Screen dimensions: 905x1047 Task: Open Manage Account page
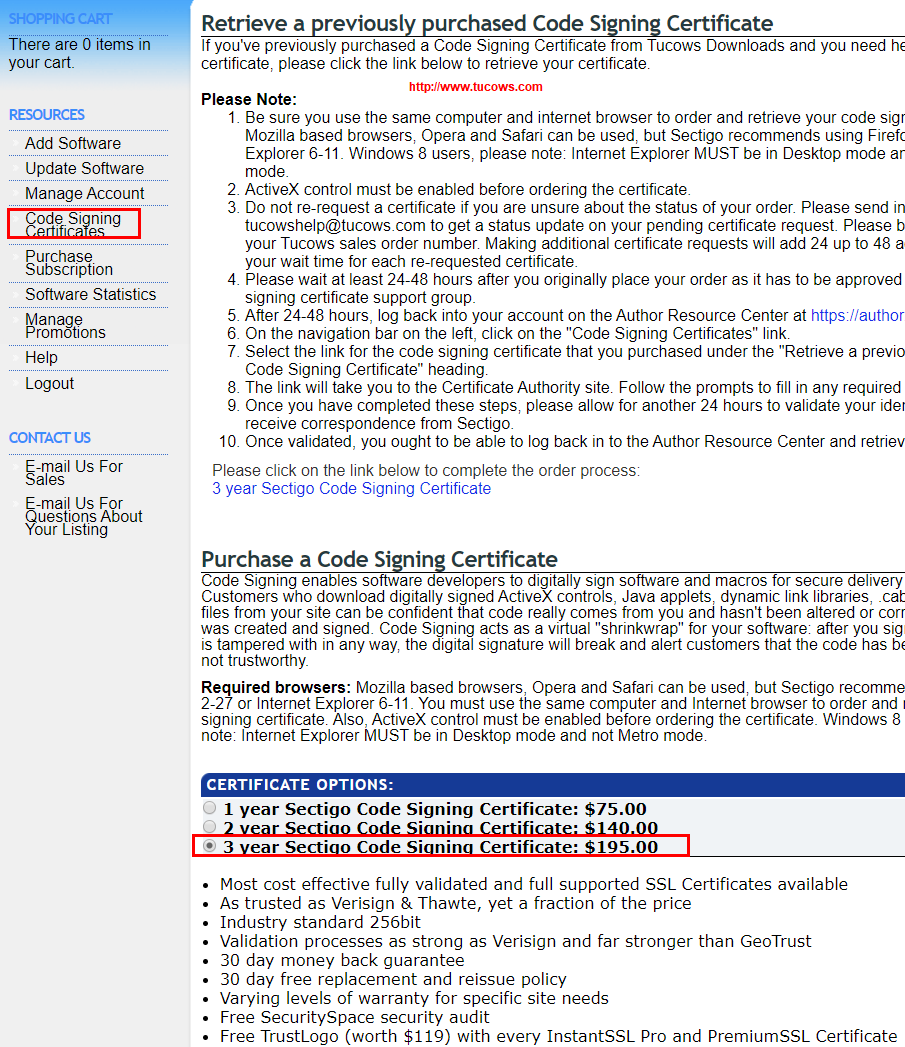tap(84, 193)
